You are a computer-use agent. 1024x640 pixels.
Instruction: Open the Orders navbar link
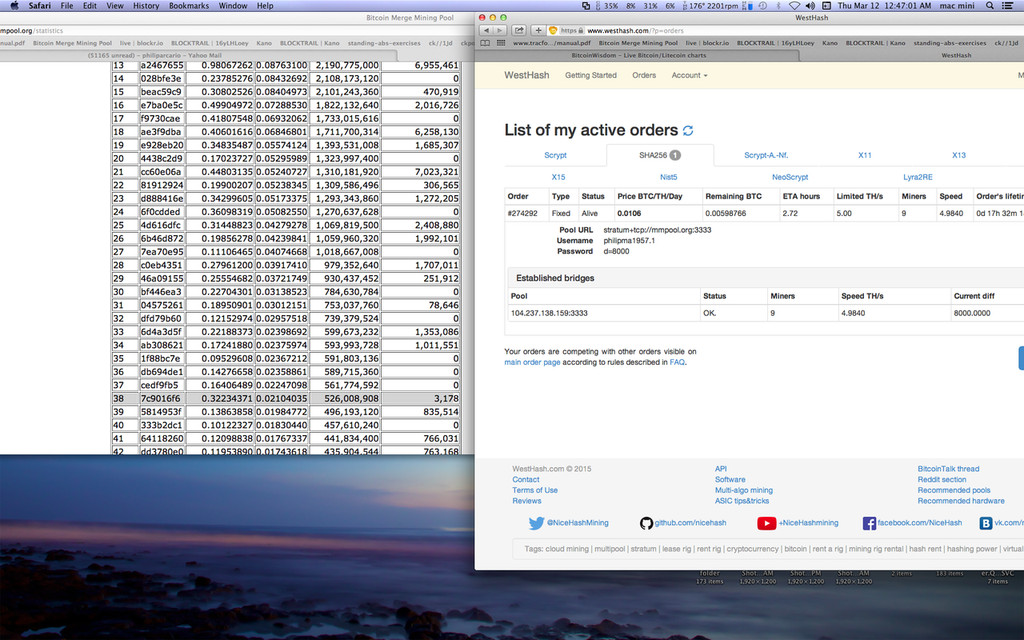click(644, 75)
